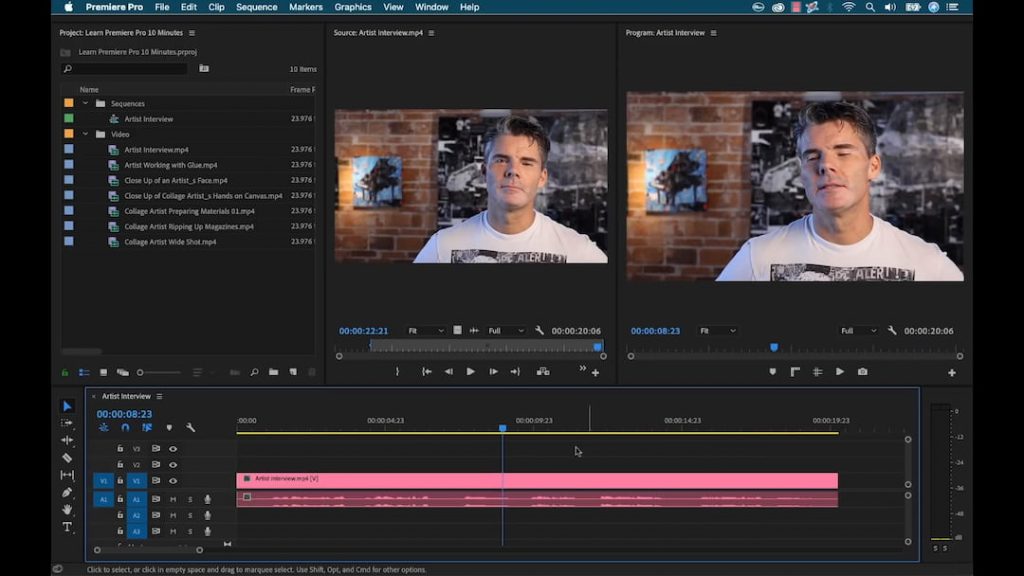Image resolution: width=1024 pixels, height=576 pixels.
Task: Lock video track V2
Action: (119, 462)
